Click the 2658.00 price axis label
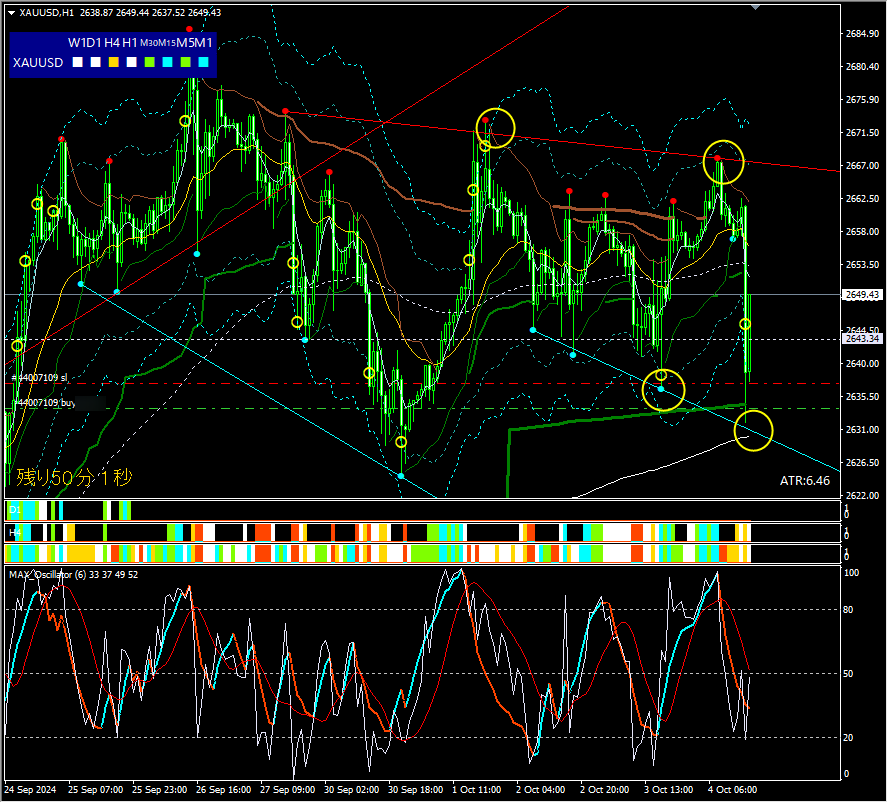 [x=863, y=232]
